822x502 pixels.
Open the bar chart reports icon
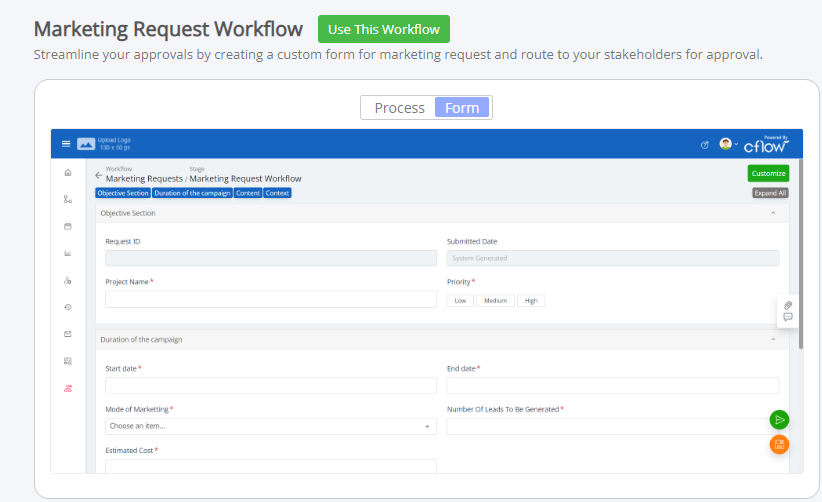pos(68,254)
